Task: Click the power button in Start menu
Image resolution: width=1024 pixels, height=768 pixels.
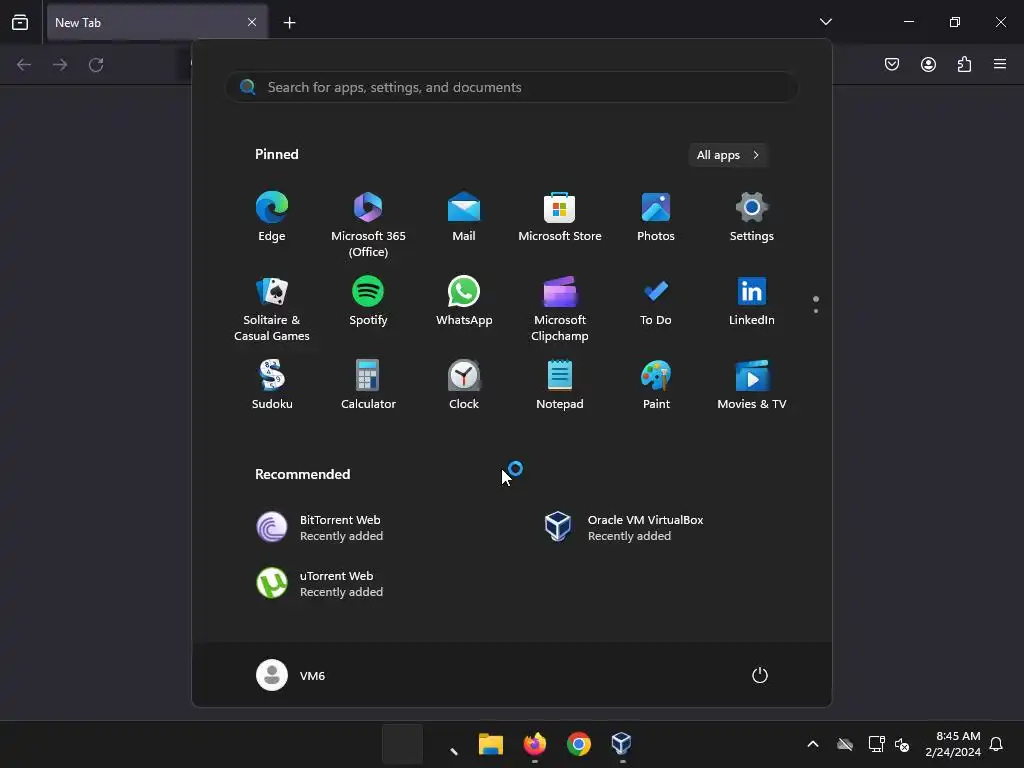Action: (760, 675)
